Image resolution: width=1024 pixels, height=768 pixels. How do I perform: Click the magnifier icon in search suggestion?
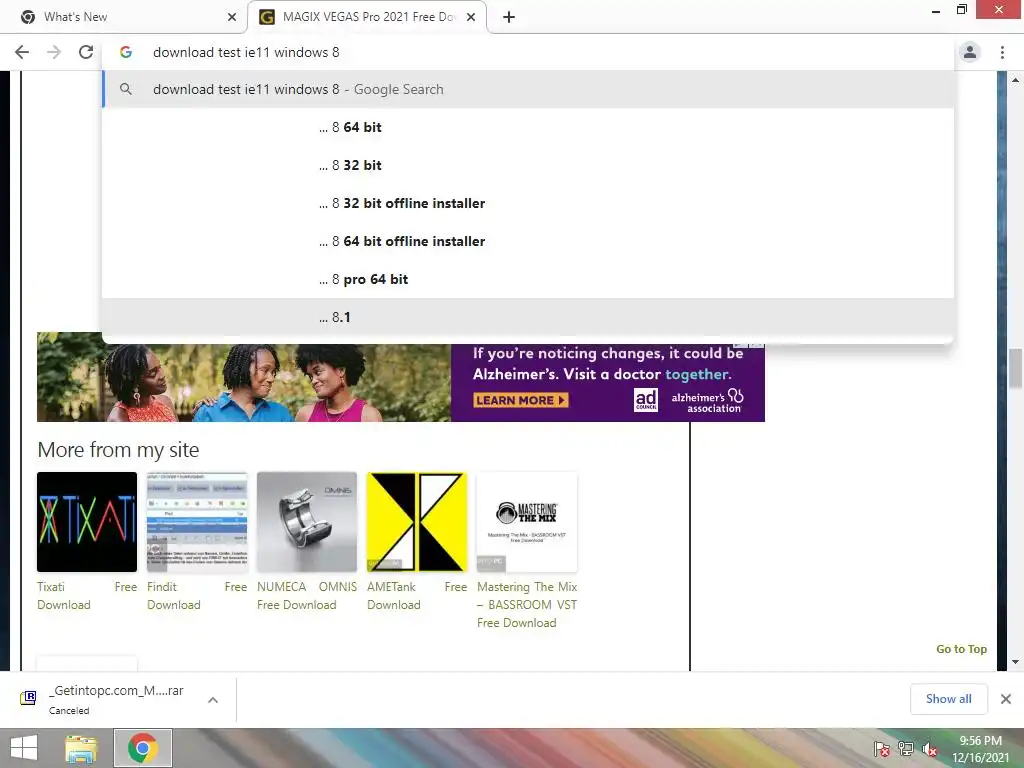[x=126, y=89]
